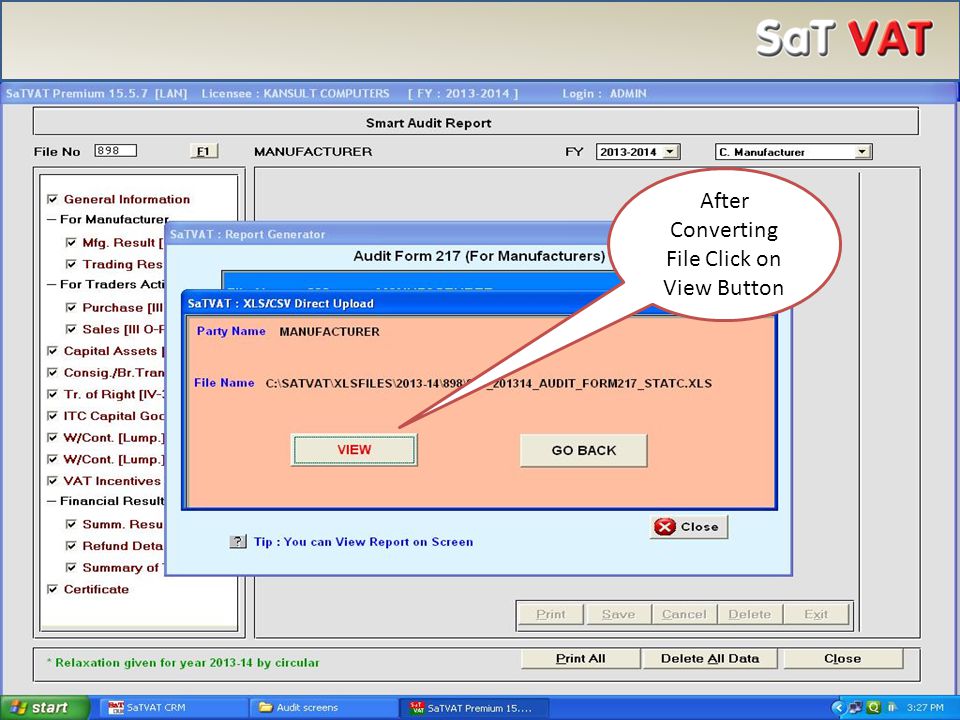Click the GO BACK button
This screenshot has height=720, width=960.
pyautogui.click(x=583, y=451)
